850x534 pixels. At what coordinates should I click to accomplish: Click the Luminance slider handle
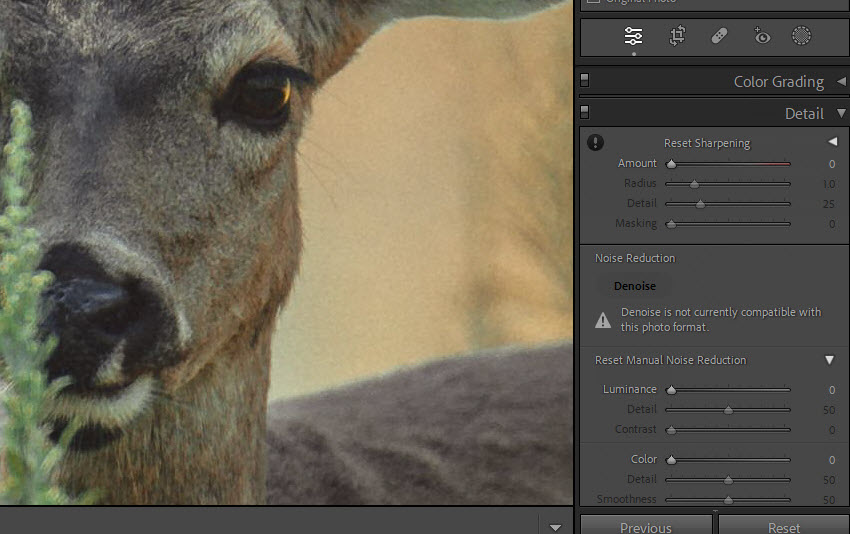[x=671, y=390]
